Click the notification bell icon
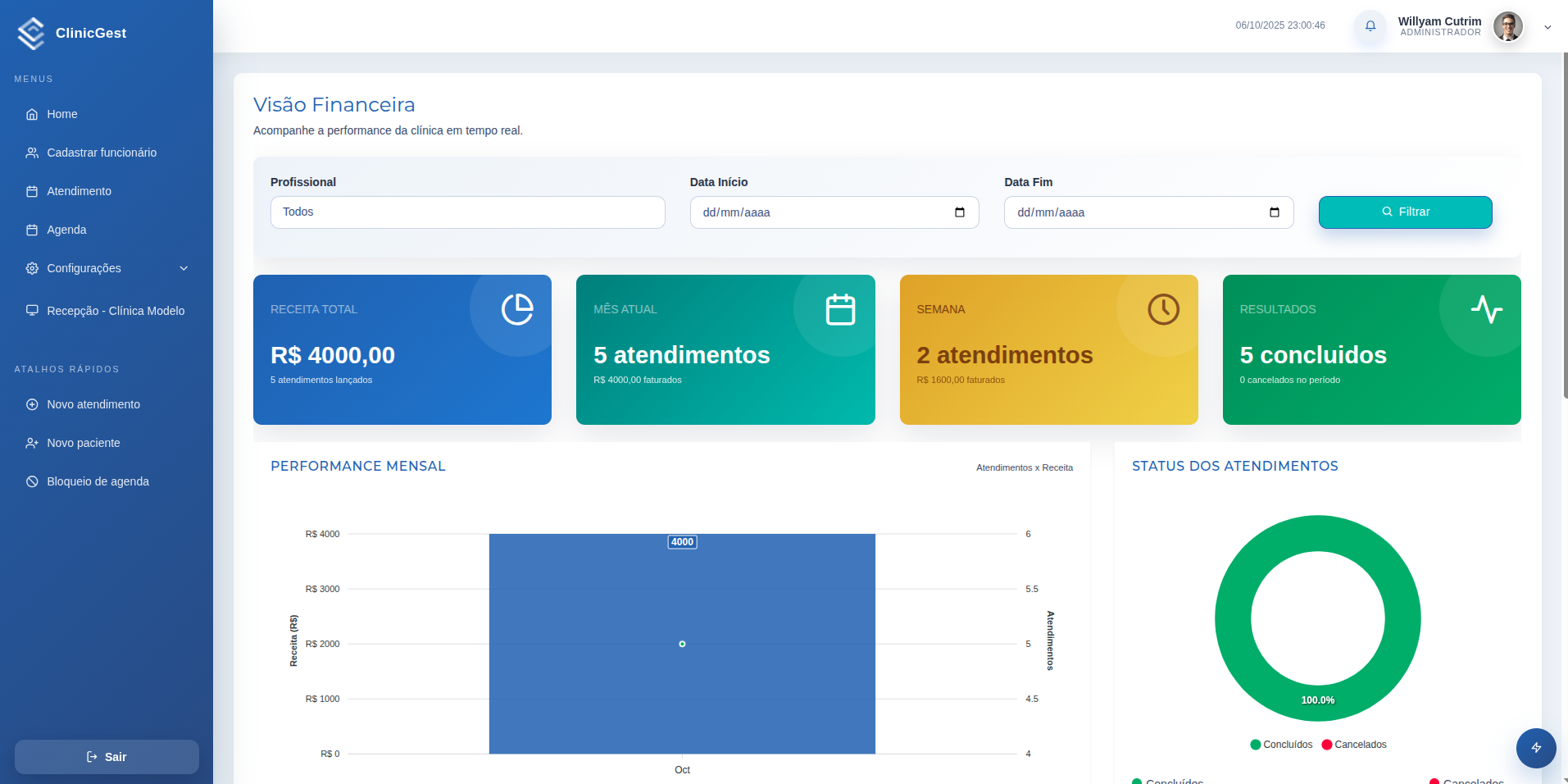 click(1370, 26)
